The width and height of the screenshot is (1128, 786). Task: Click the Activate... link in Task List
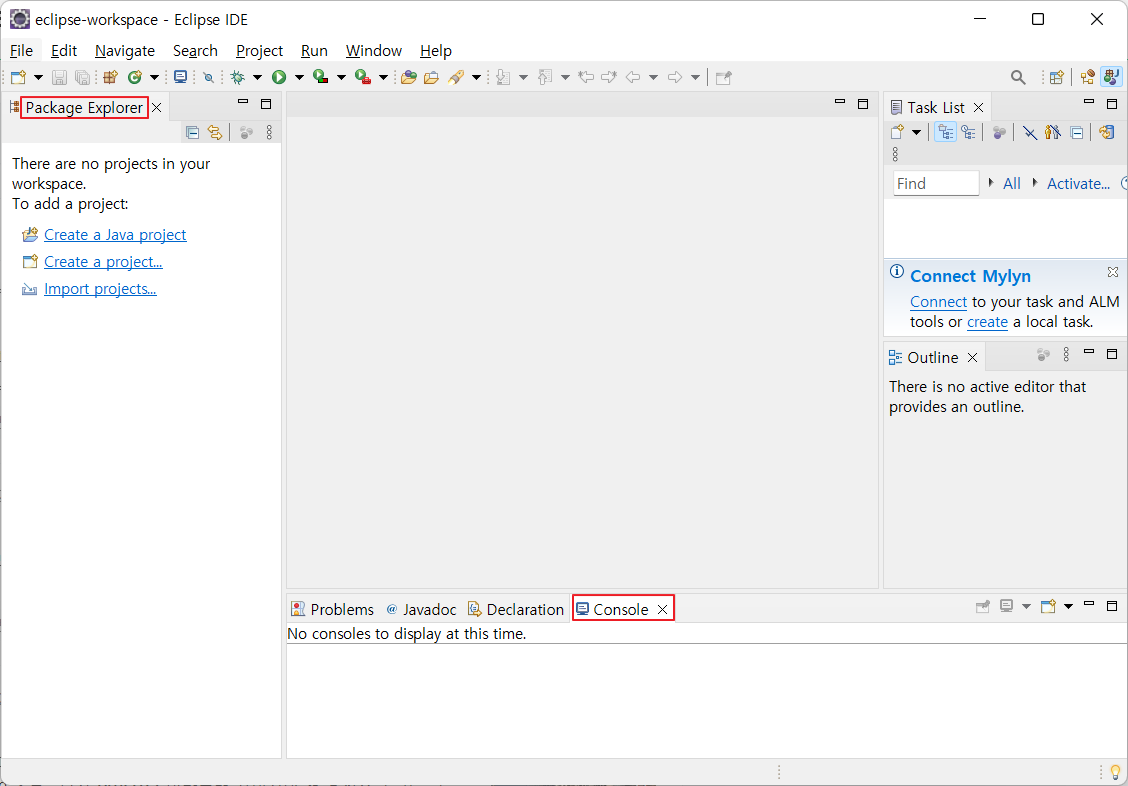(x=1078, y=183)
